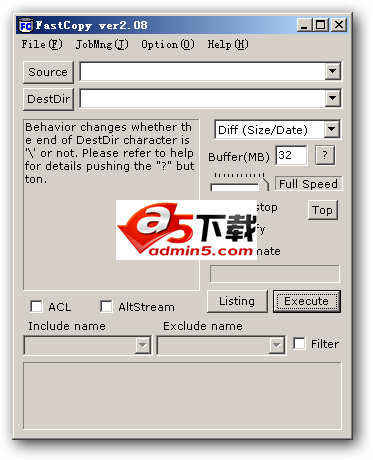The image size is (373, 460).
Task: Open the JobMng(J) menu
Action: [102, 44]
